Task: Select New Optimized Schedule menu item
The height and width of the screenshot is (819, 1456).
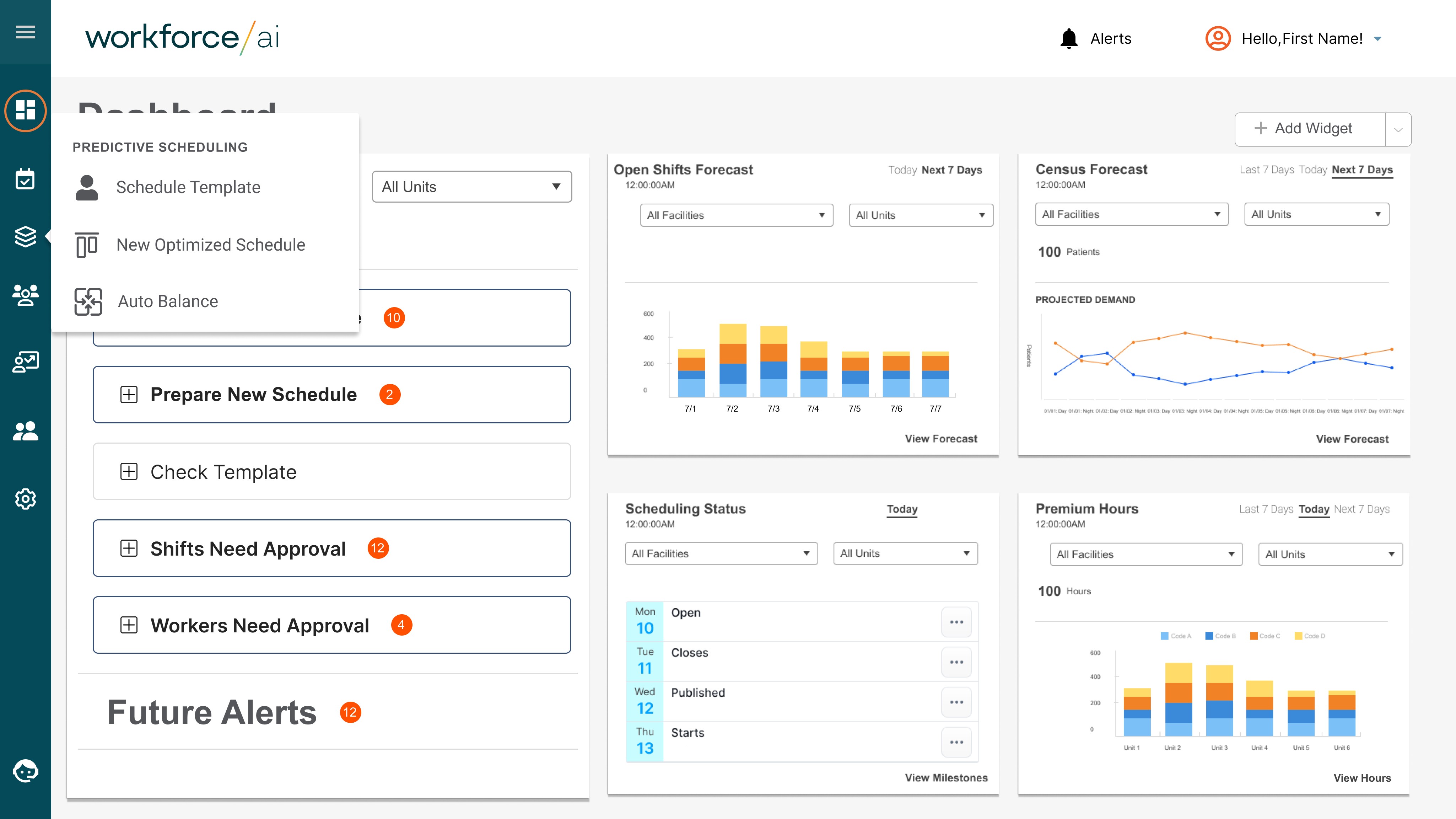Action: click(210, 245)
